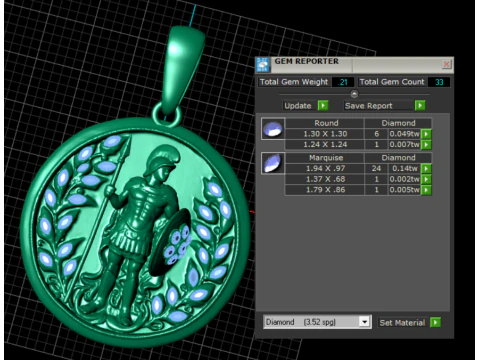Click the green arrow next to Save Report
Screen dimensions: 480x360
[420, 106]
